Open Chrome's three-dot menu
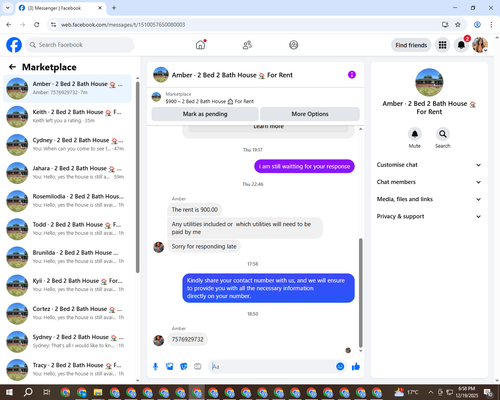Screen dimensions: 500x400 491,24
